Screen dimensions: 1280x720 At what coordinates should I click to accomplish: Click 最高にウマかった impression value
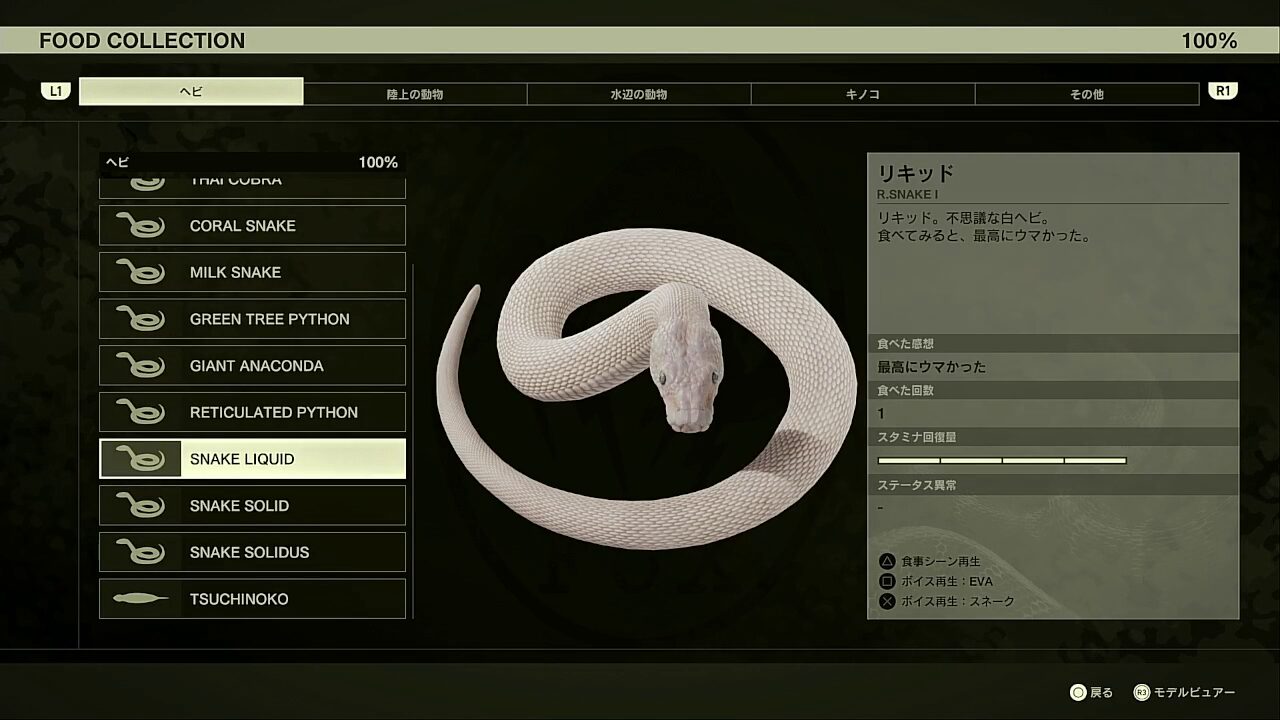coord(932,367)
